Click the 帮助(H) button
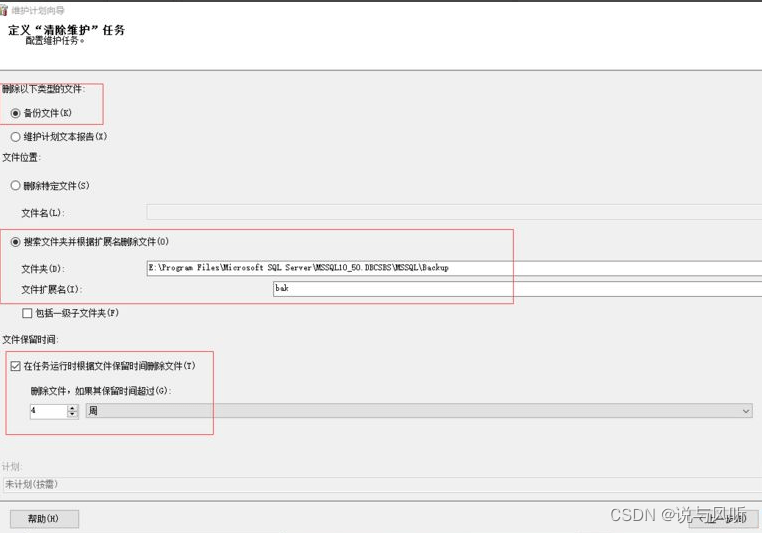Image resolution: width=762 pixels, height=533 pixels. coord(44,519)
